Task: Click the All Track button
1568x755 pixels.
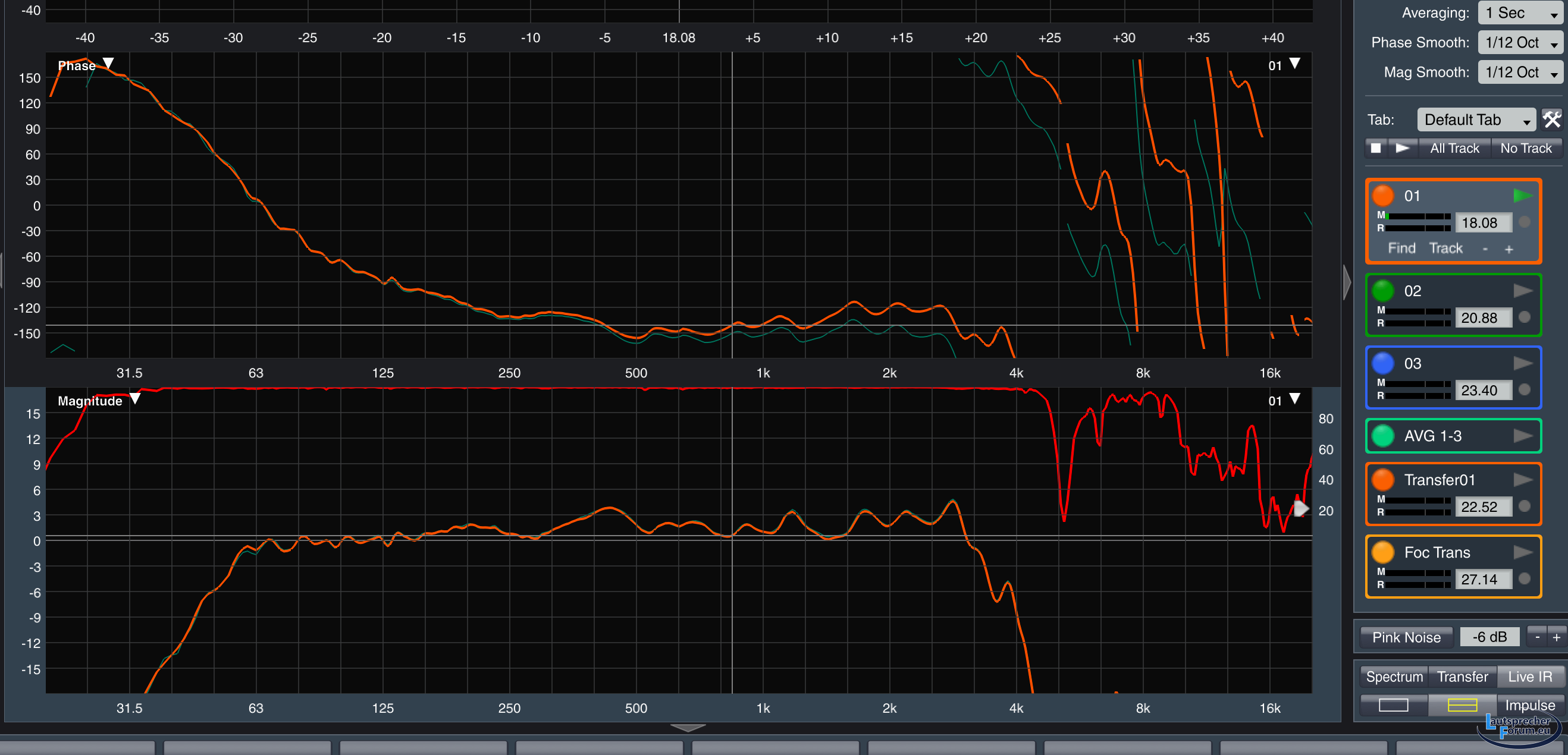Action: (1454, 149)
